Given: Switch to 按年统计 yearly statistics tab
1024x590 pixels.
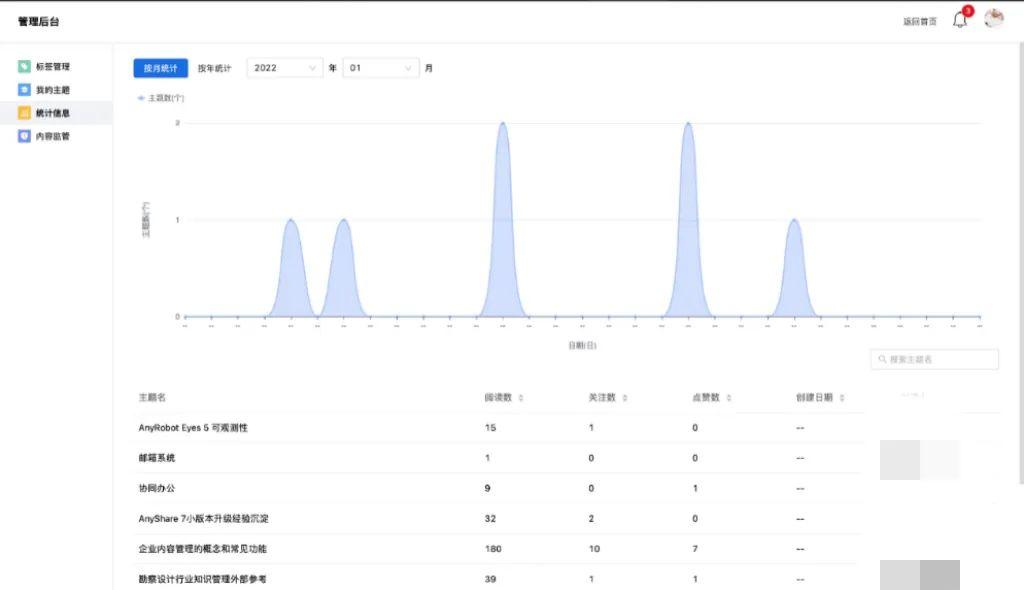Looking at the screenshot, I should (x=216, y=68).
